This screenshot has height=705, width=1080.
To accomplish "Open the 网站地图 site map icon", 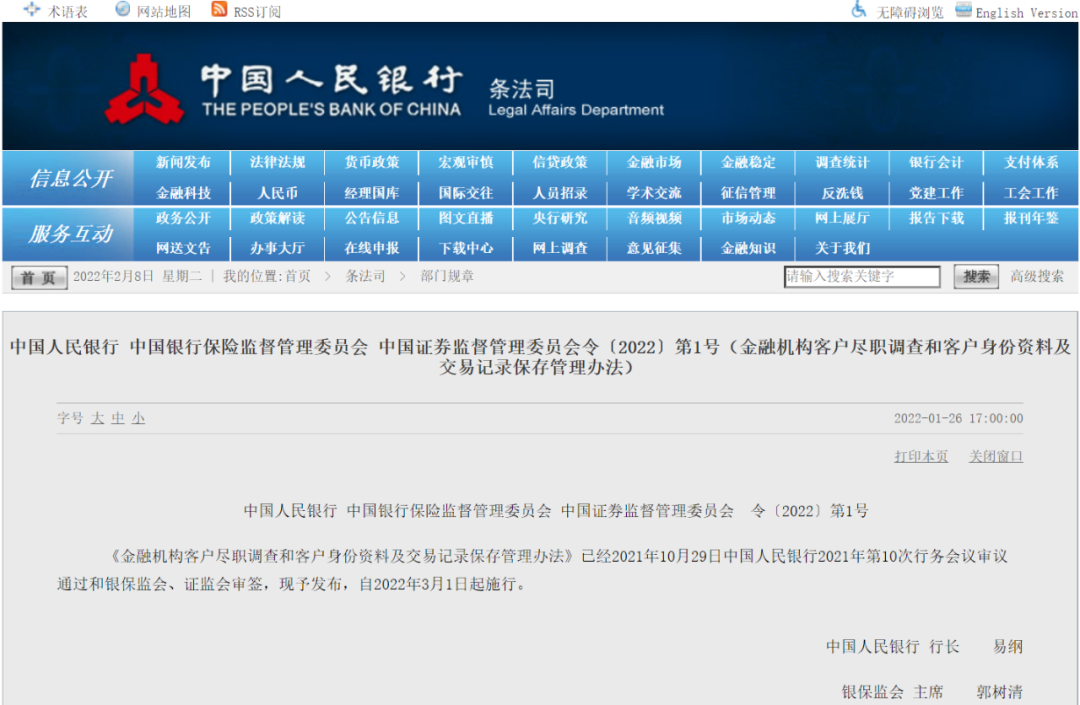I will [123, 10].
